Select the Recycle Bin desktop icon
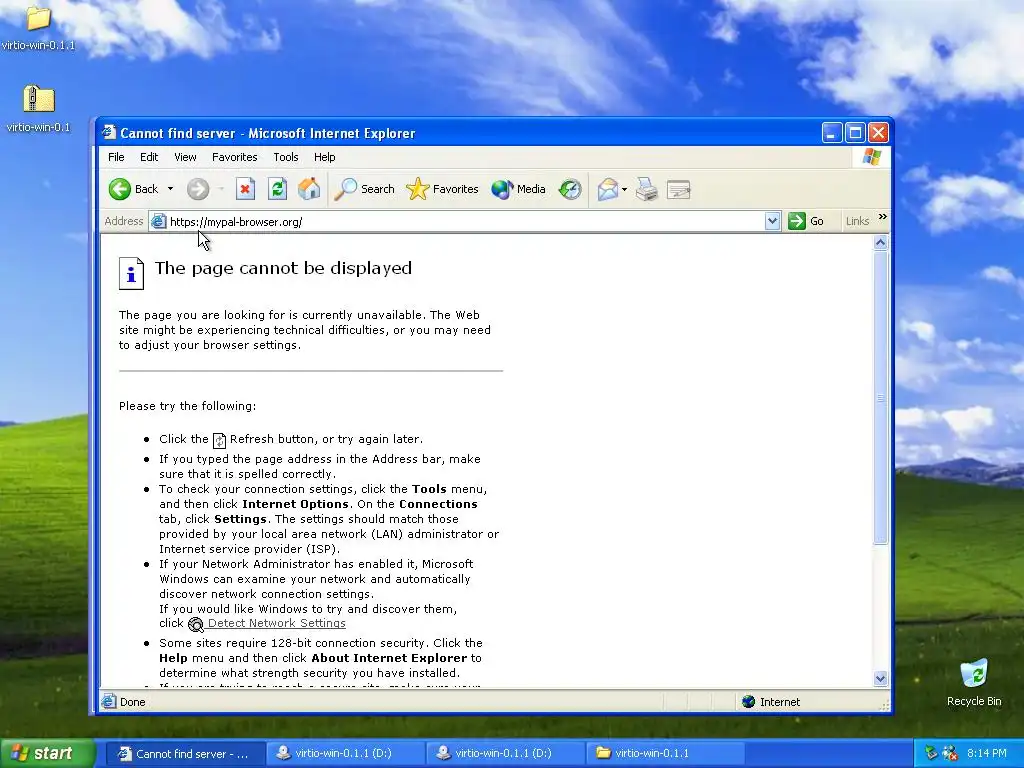This screenshot has height=768, width=1024. click(974, 683)
